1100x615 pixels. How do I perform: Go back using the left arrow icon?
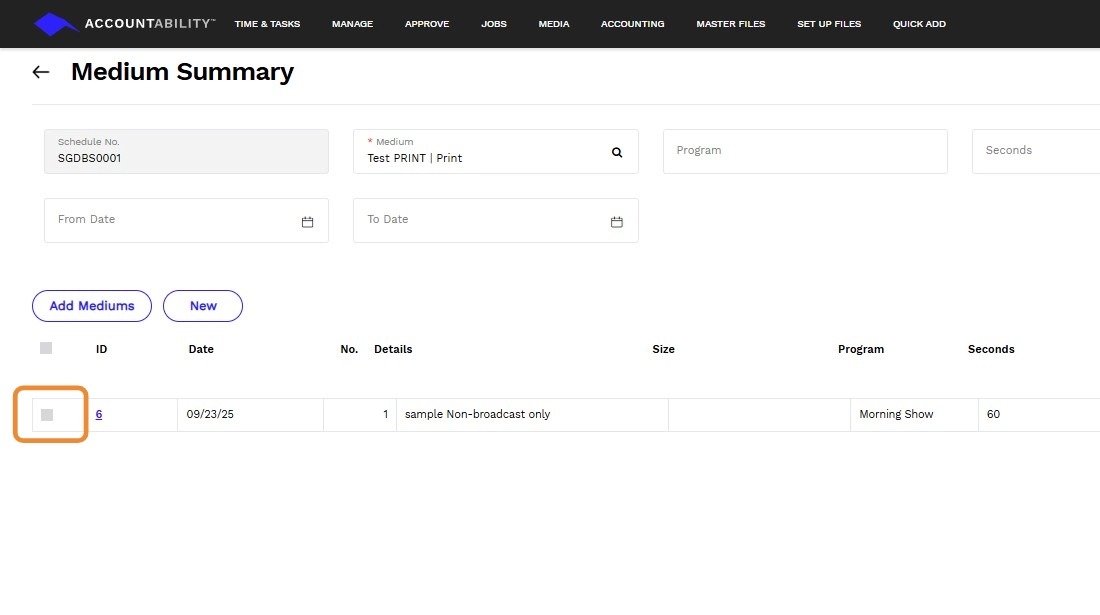[x=41, y=72]
